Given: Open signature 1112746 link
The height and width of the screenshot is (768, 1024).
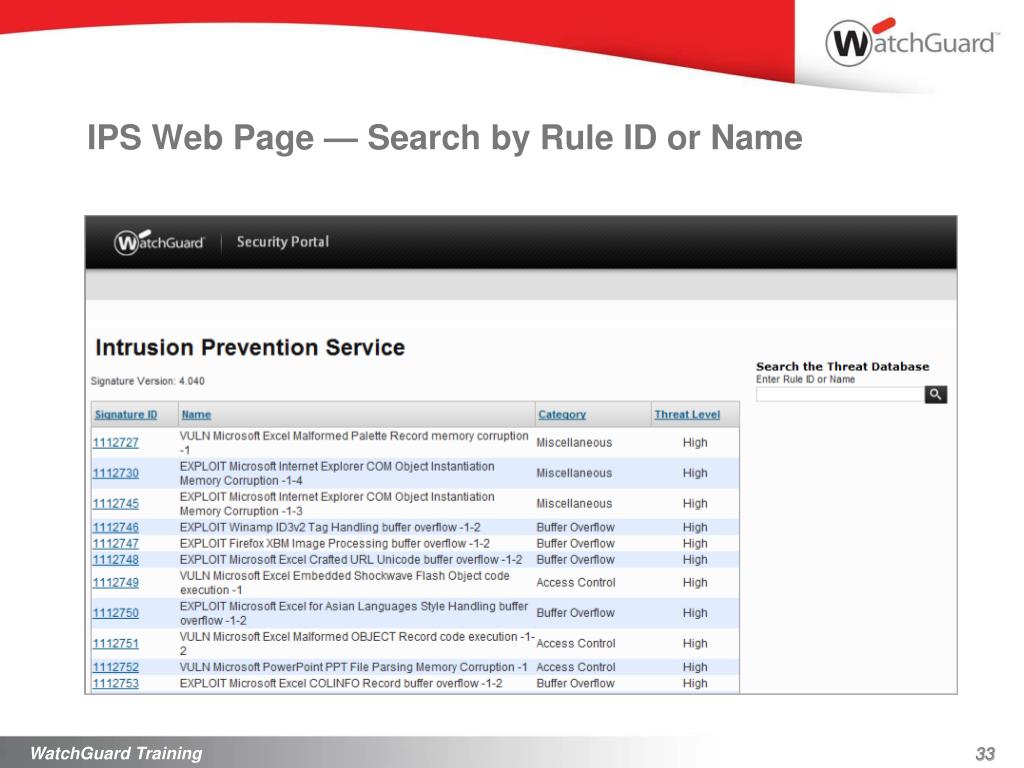Looking at the screenshot, I should (116, 527).
